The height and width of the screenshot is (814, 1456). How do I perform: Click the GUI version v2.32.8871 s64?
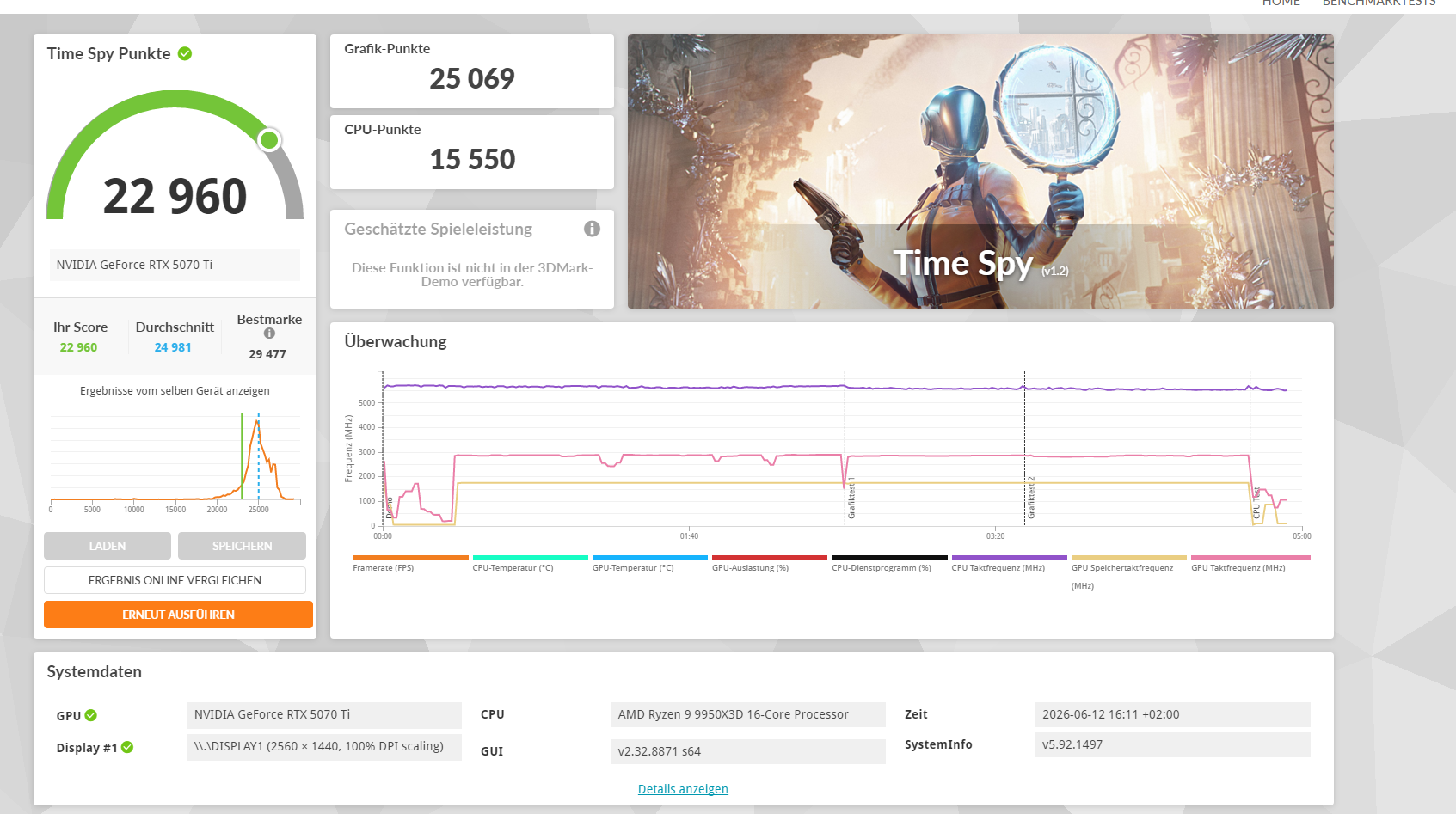[748, 751]
